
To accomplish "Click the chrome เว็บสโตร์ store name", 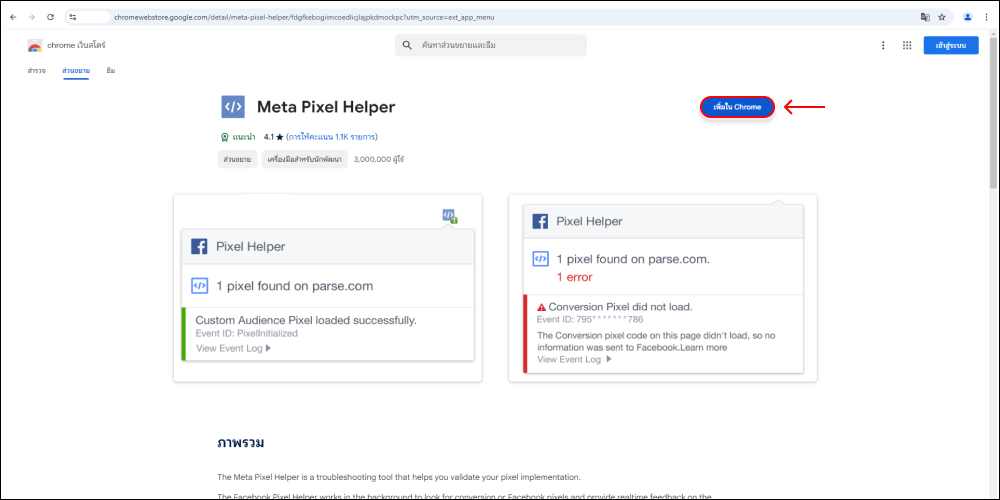I will [76, 46].
